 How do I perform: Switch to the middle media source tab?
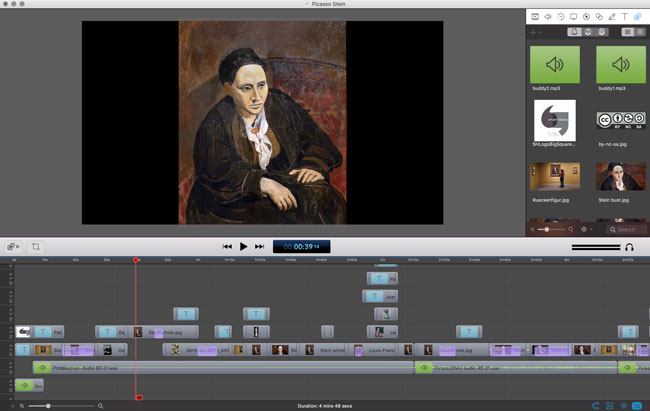pyautogui.click(x=588, y=32)
